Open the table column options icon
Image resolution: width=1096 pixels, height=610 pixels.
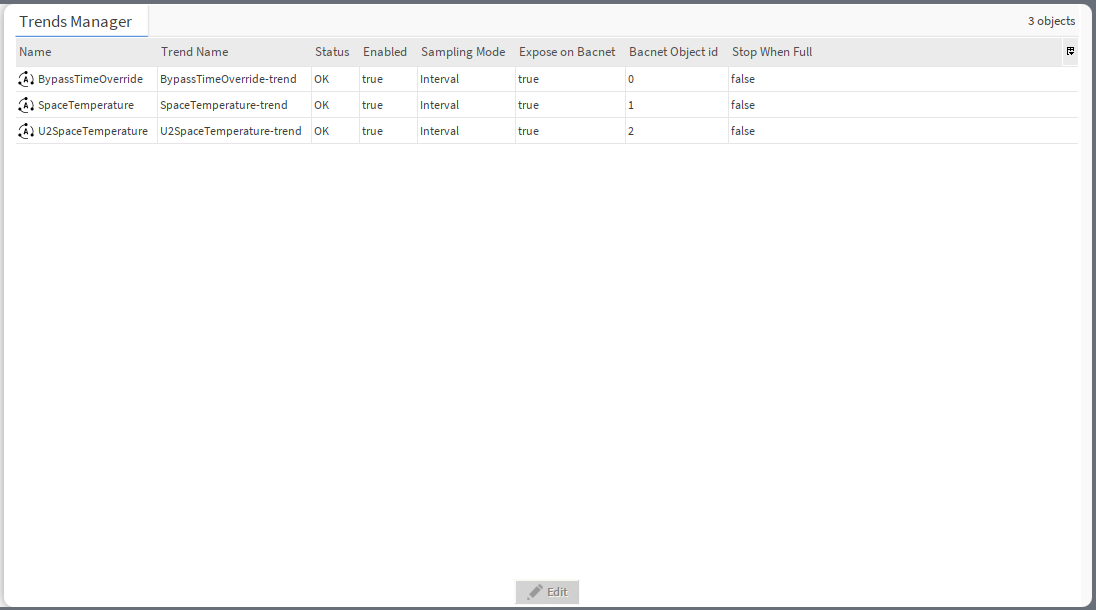coord(1070,51)
